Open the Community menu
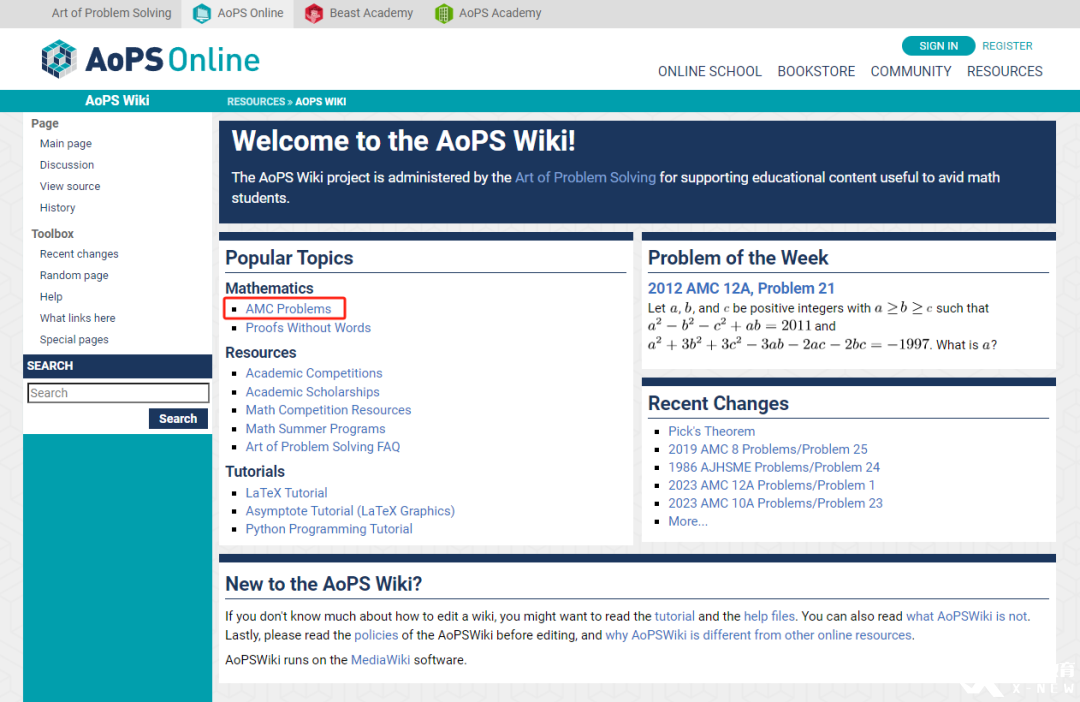Image resolution: width=1080 pixels, height=702 pixels. [x=911, y=72]
